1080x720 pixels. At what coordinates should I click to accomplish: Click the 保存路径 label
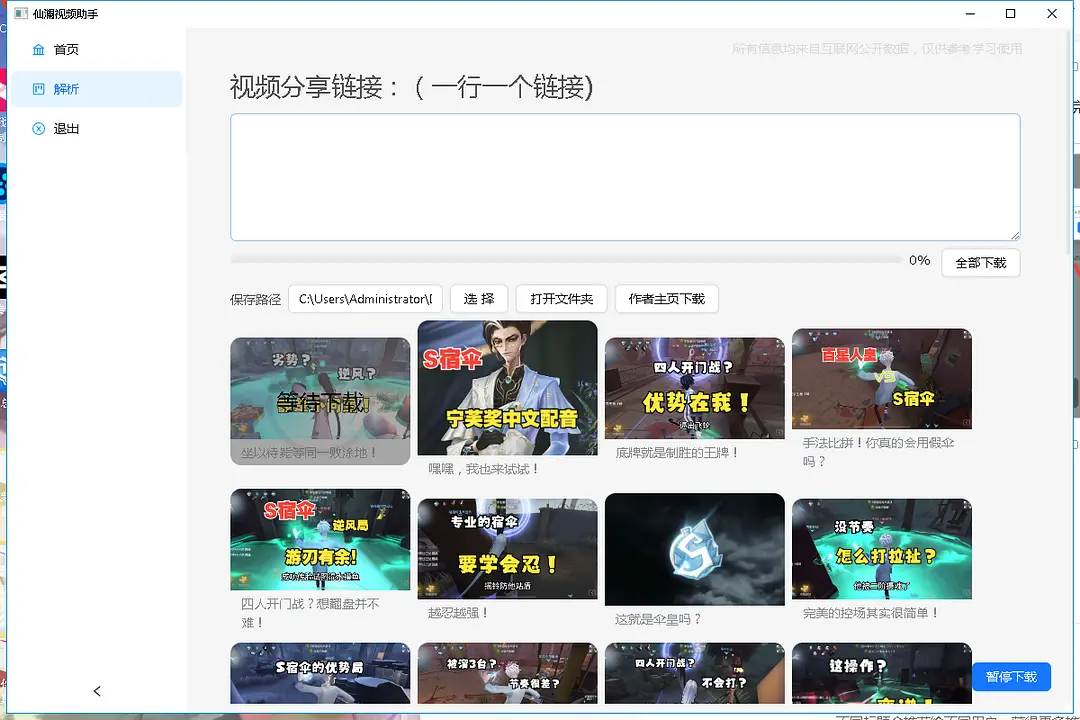tap(256, 300)
